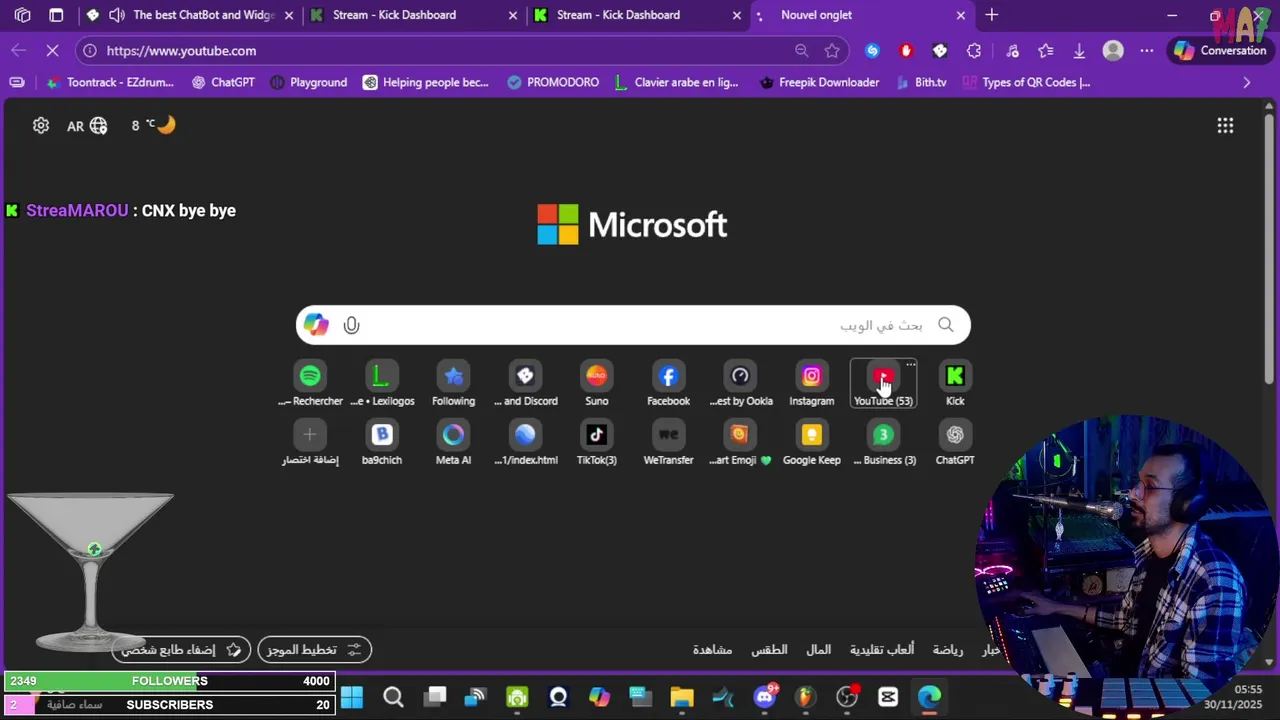Open the Playground bookmark
The width and height of the screenshot is (1280, 720).
click(x=308, y=82)
